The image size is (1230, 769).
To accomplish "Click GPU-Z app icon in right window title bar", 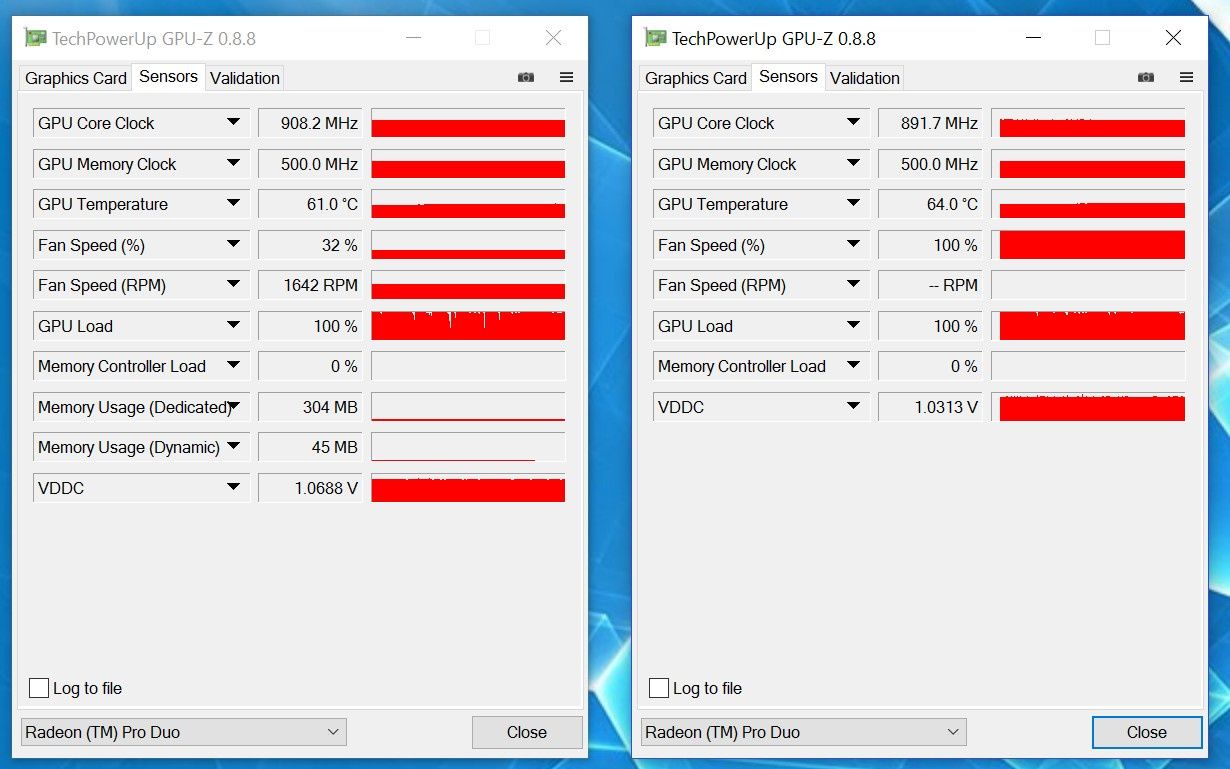I will tap(656, 38).
